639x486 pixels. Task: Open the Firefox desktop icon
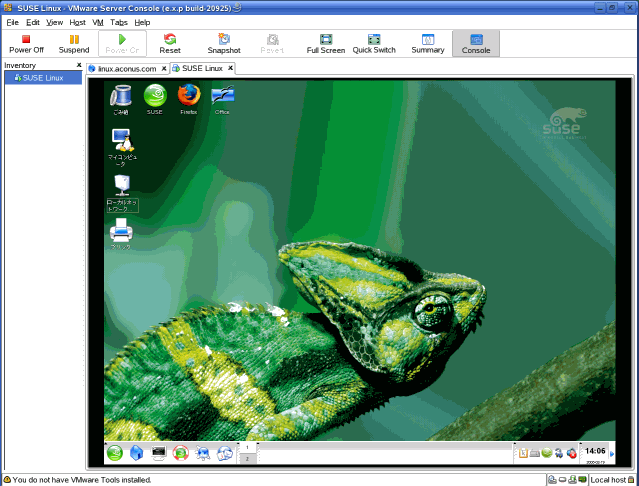pos(188,98)
